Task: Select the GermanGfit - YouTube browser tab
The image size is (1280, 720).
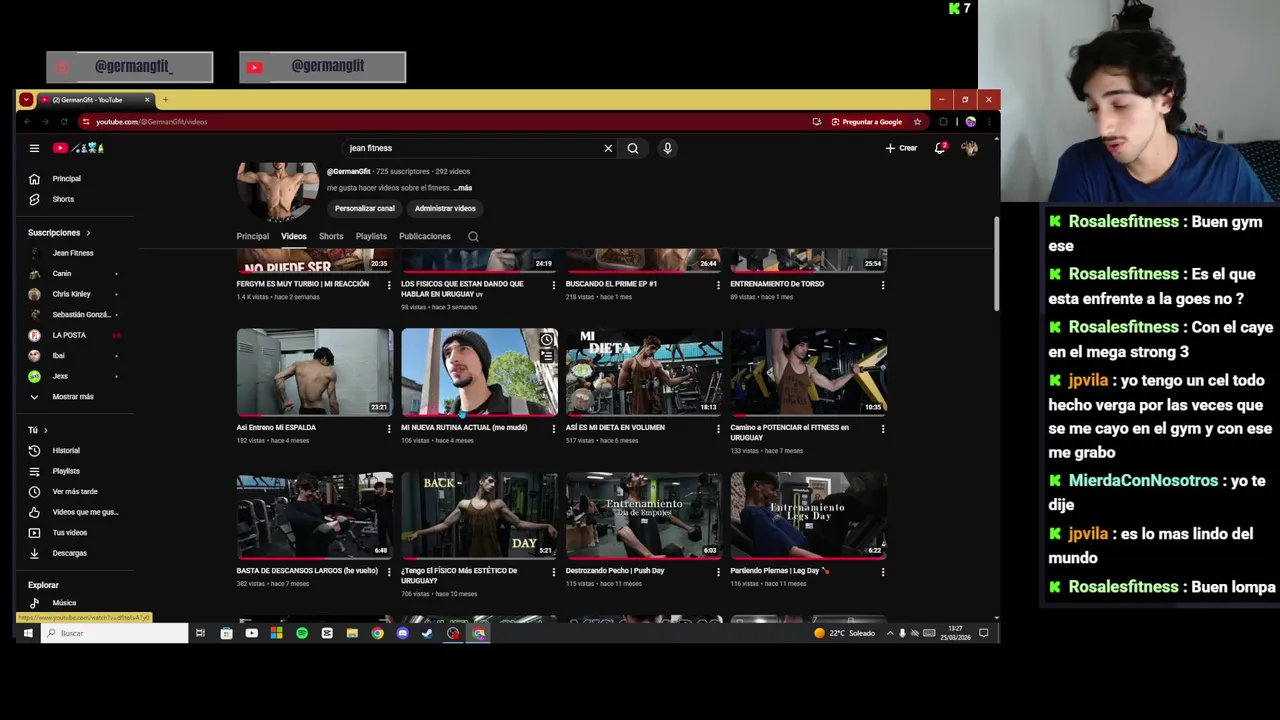Action: (x=95, y=100)
